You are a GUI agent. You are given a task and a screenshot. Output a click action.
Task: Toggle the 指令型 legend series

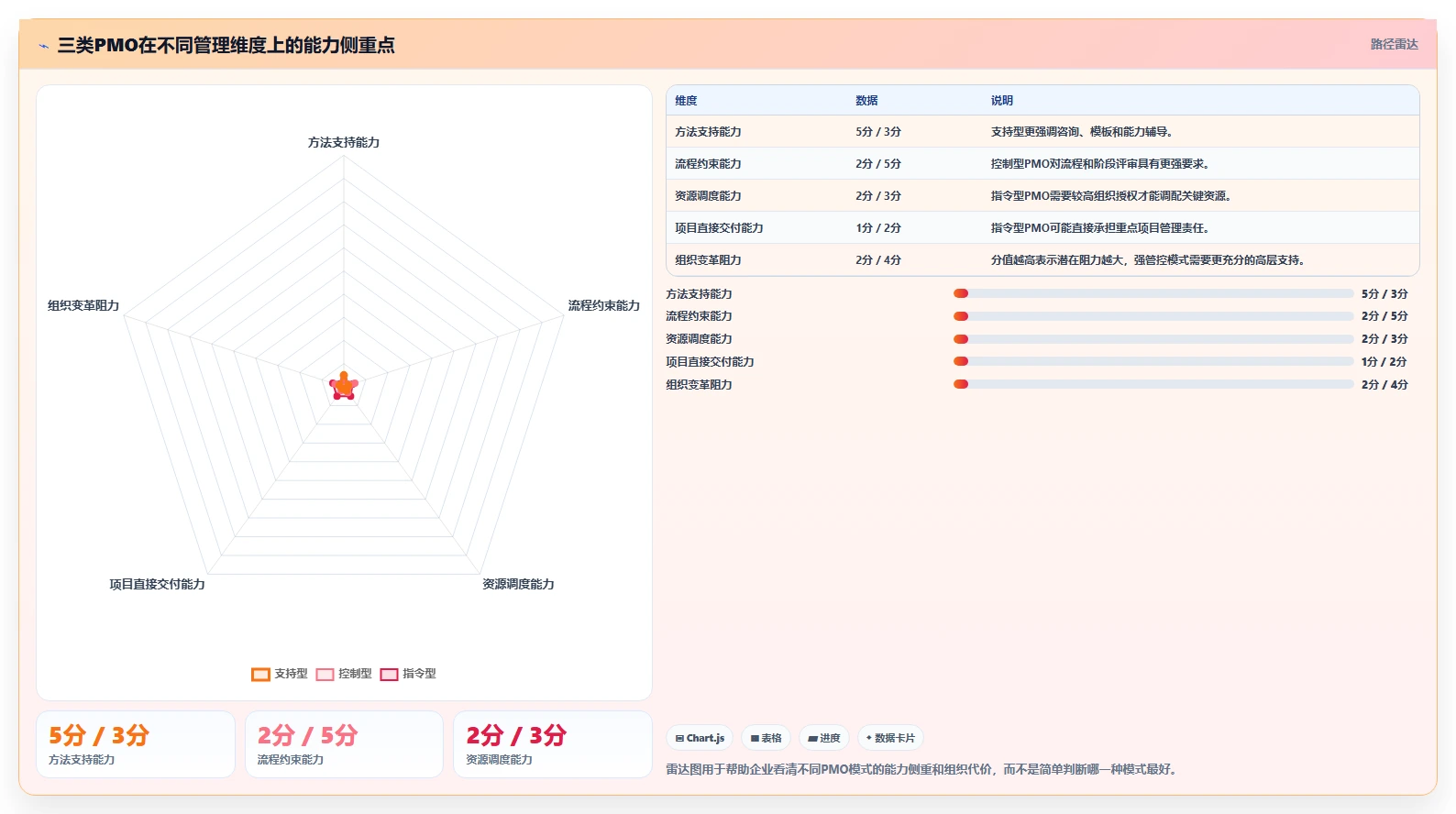tap(408, 674)
